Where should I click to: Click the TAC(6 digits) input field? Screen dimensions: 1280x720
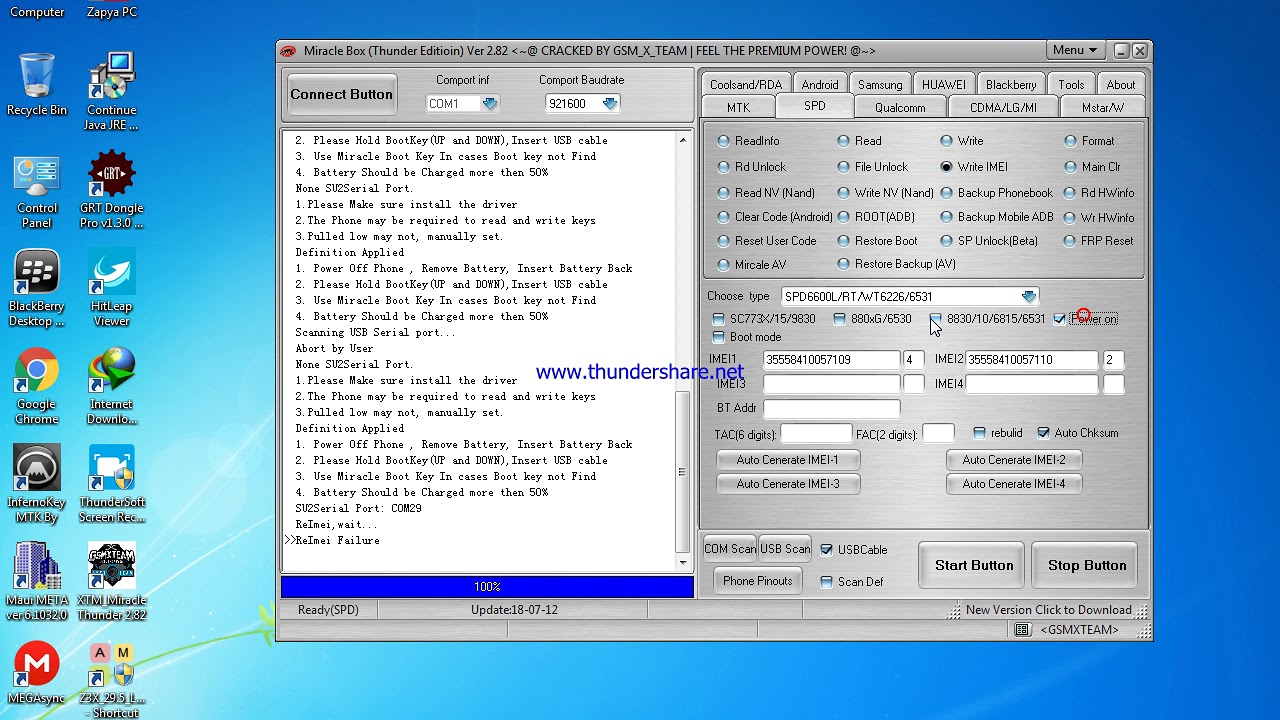(816, 433)
